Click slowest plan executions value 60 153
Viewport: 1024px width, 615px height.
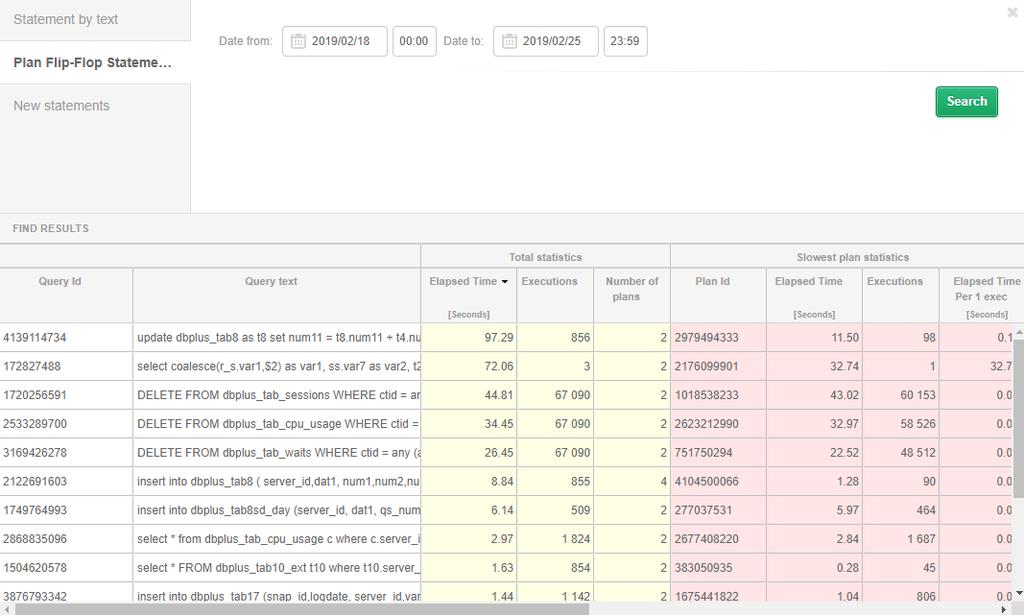tap(918, 395)
